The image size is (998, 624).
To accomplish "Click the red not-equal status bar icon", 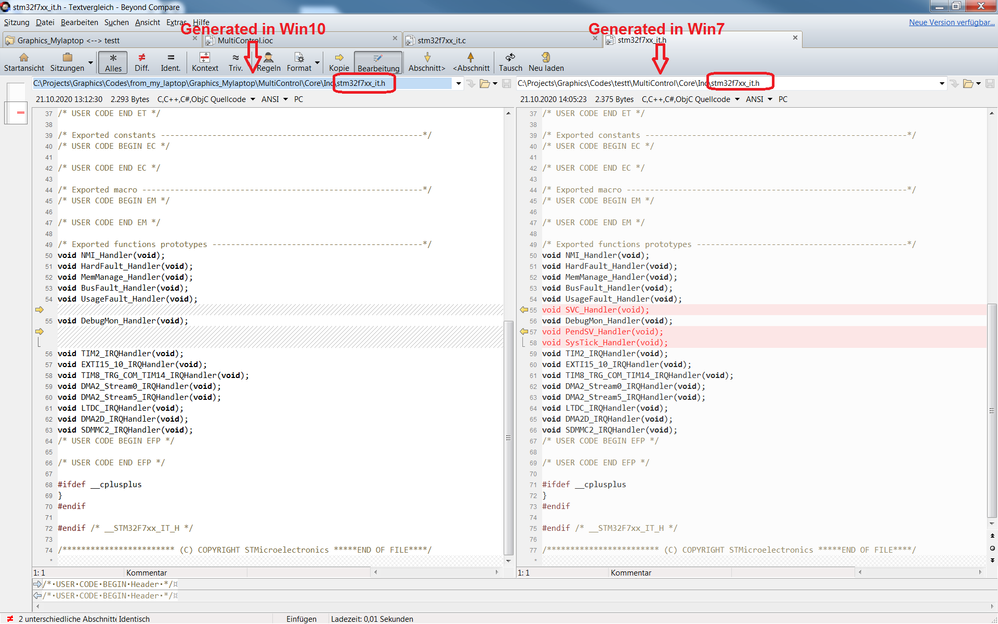I will (x=10, y=619).
